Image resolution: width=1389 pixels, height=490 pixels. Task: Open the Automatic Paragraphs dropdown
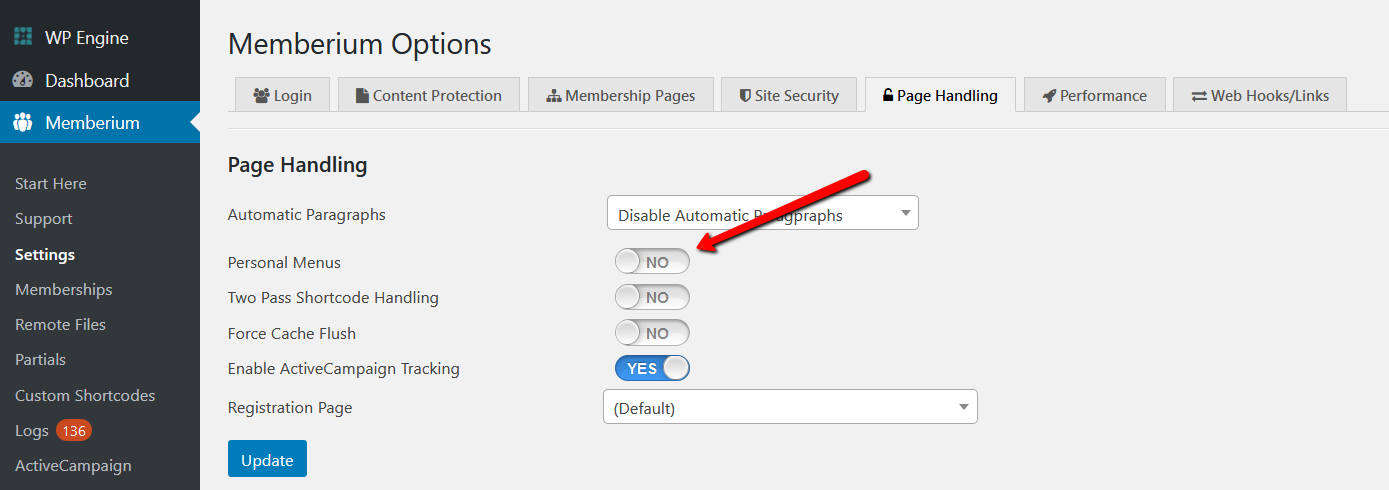tap(763, 213)
